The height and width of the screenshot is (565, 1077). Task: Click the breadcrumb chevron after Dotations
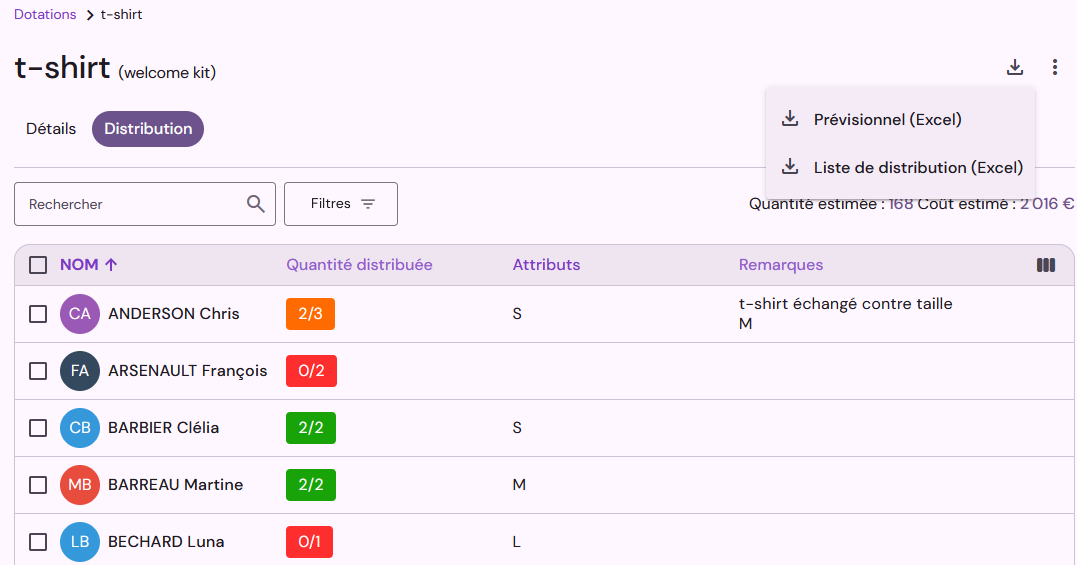click(89, 15)
